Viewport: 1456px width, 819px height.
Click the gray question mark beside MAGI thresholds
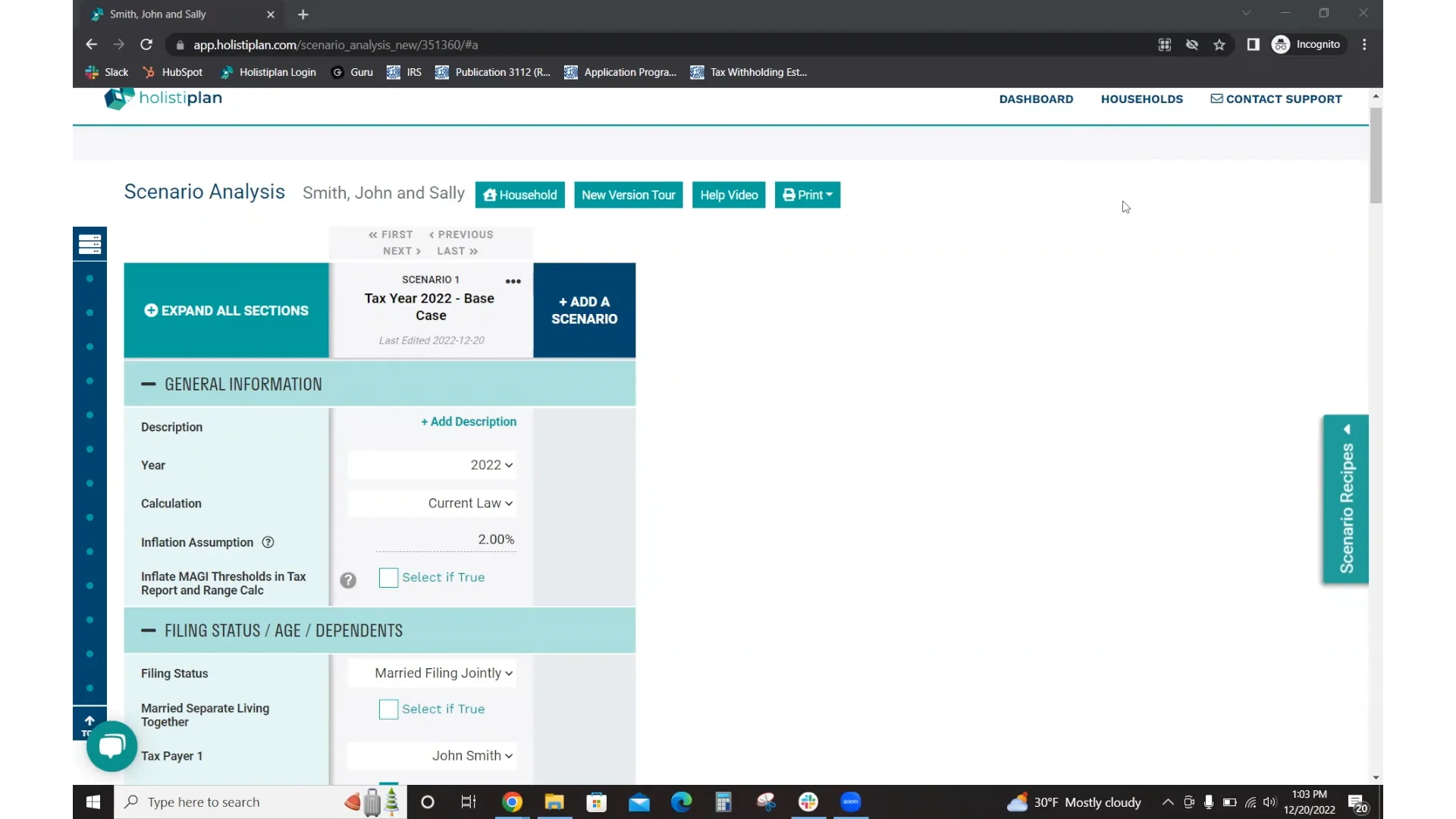[348, 580]
